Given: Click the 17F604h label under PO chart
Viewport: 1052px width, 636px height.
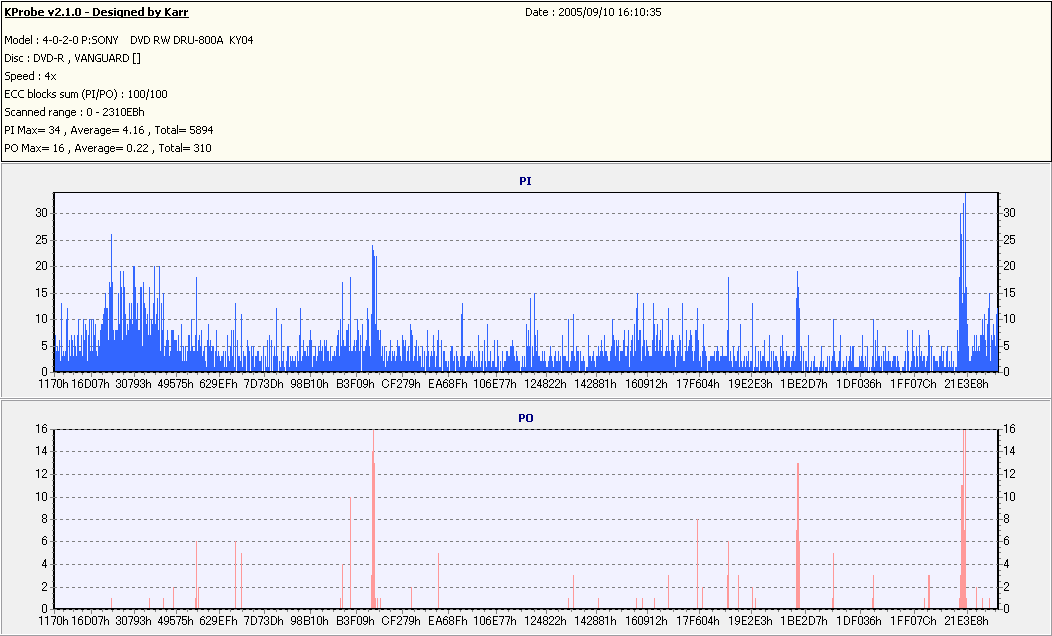Looking at the screenshot, I should [698, 621].
